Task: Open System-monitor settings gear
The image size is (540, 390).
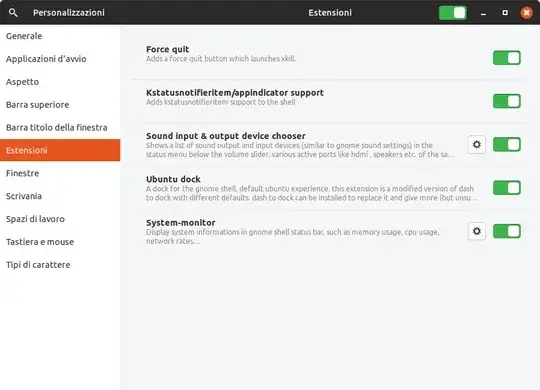Action: 477,231
